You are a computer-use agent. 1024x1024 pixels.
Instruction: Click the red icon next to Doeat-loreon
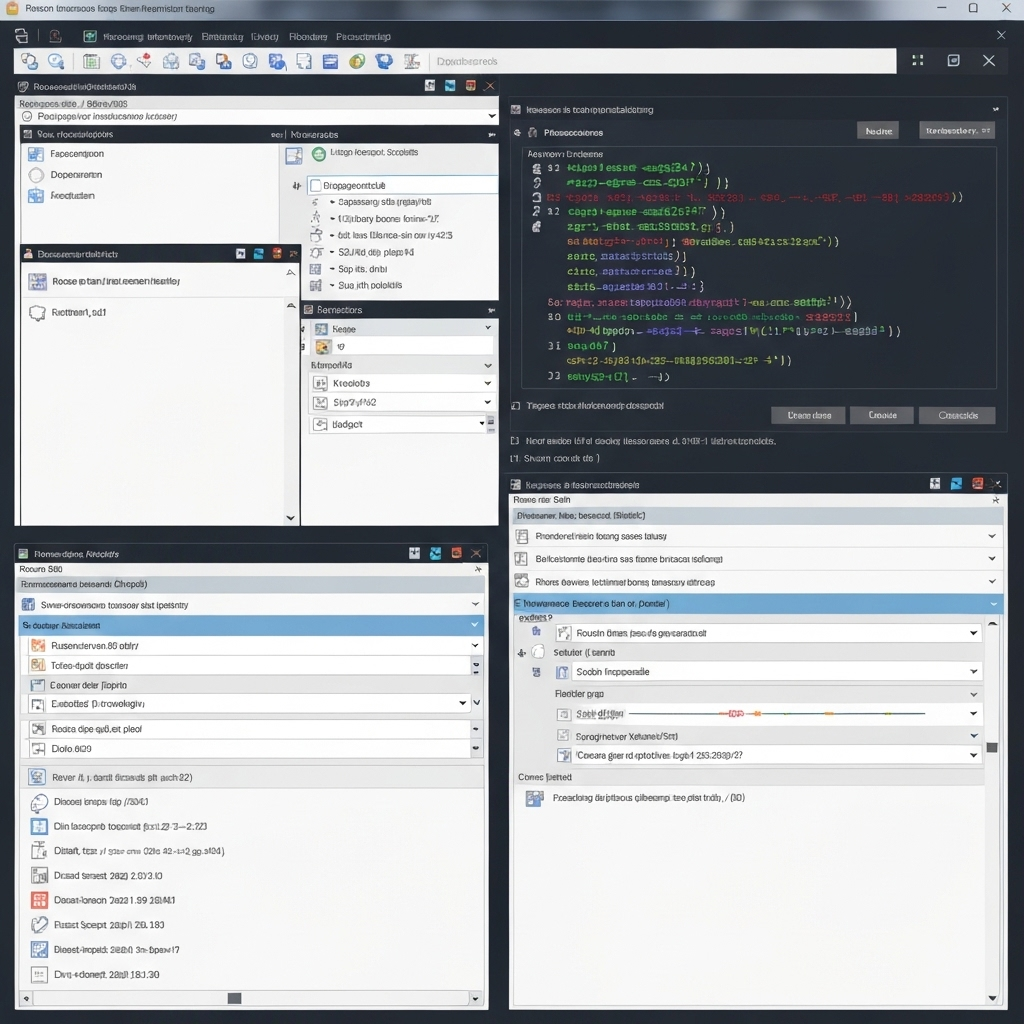coord(39,900)
